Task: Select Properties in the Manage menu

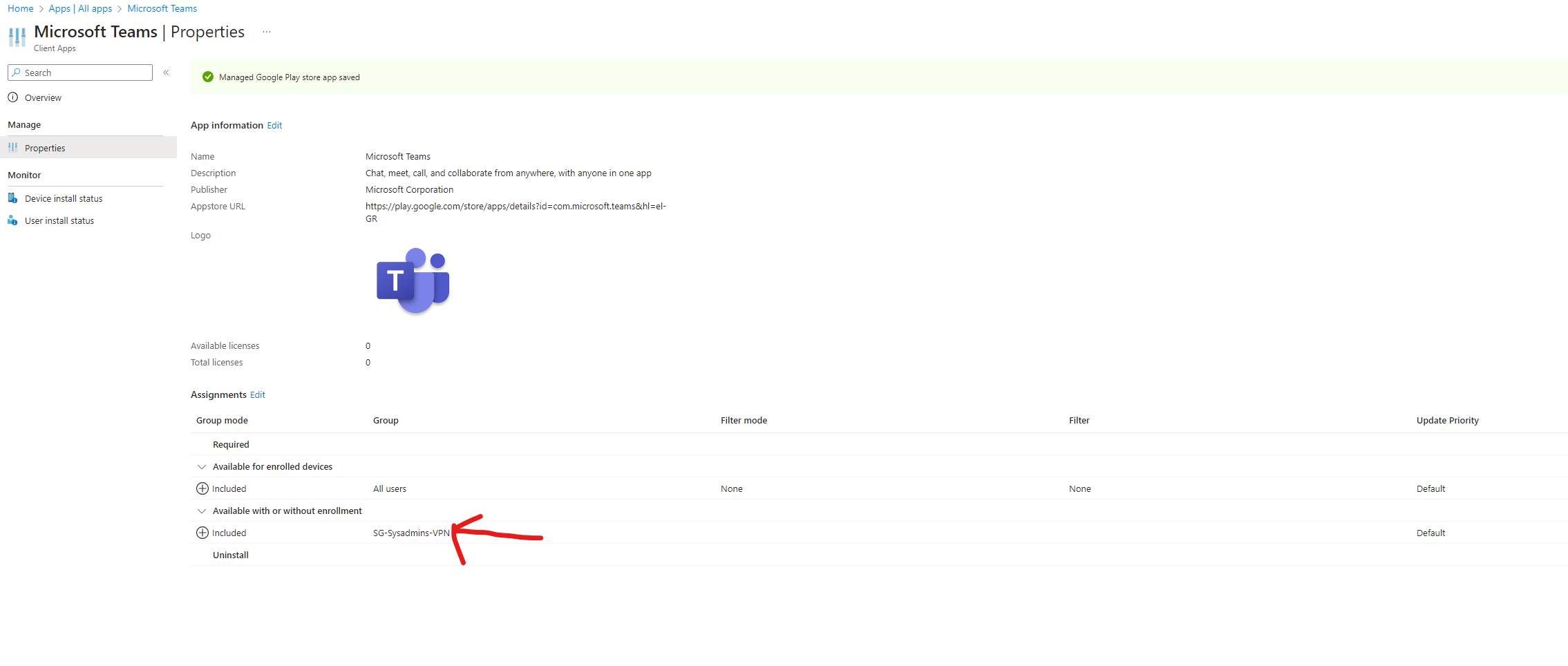Action: pos(88,148)
